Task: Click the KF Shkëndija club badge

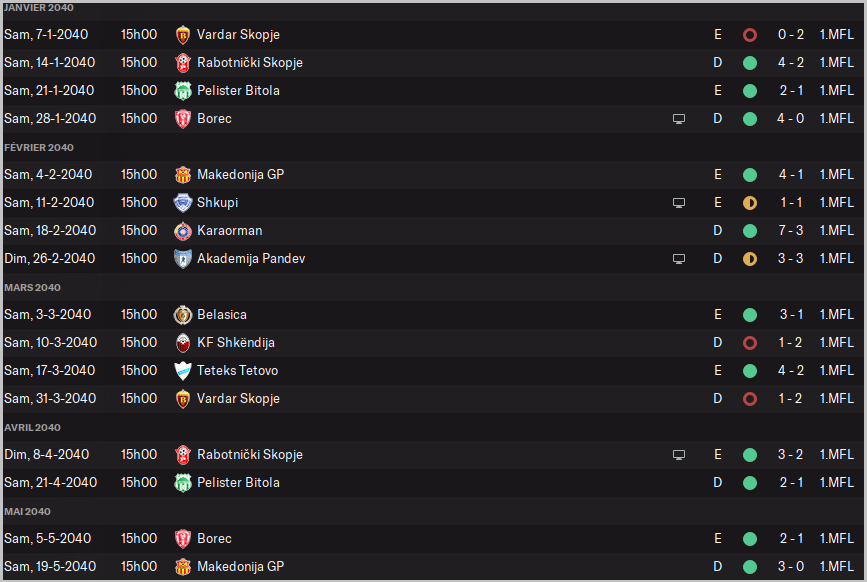Action: pyautogui.click(x=182, y=342)
